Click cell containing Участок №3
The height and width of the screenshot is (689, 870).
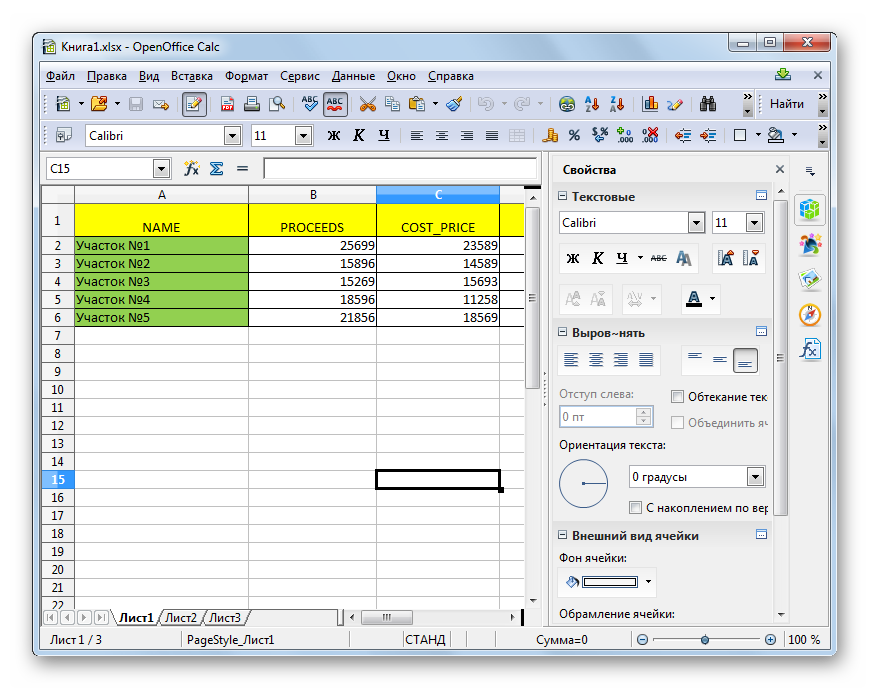tap(161, 281)
